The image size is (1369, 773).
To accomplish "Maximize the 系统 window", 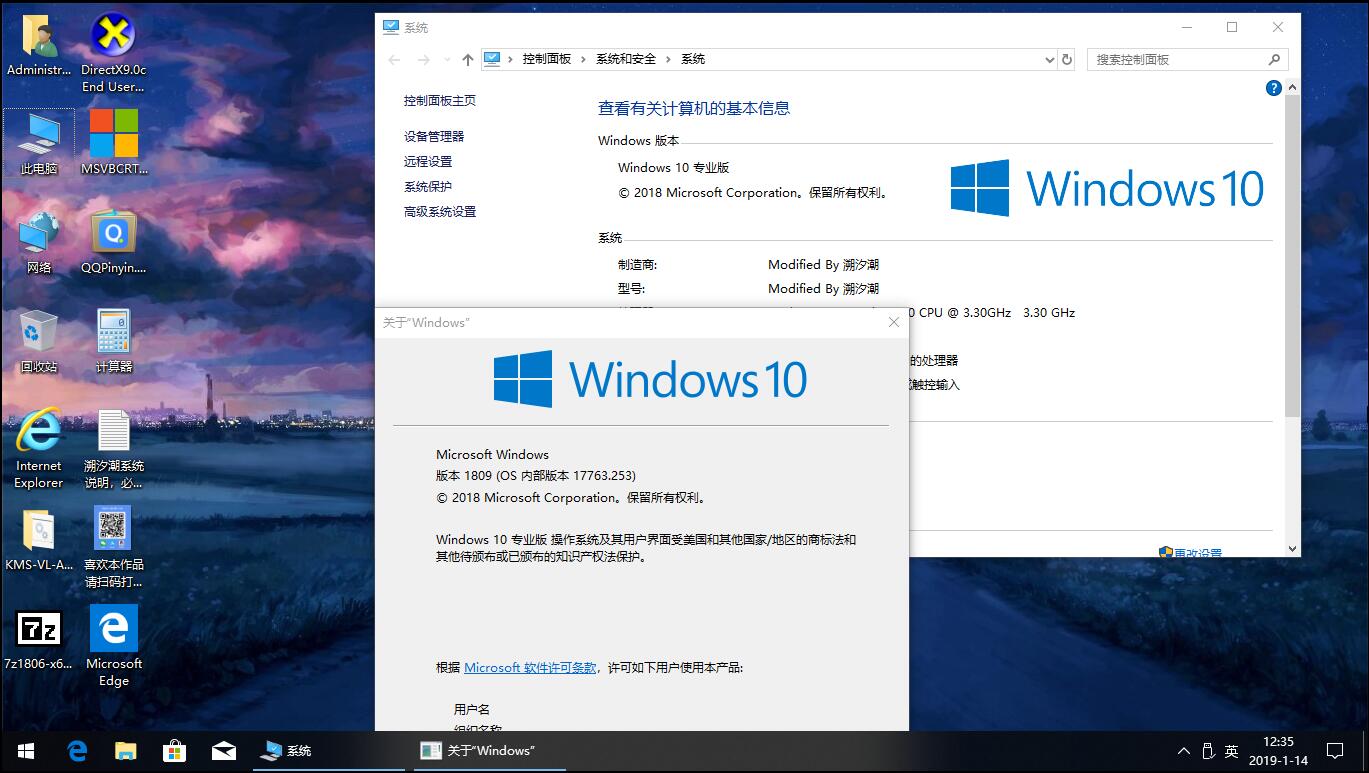I will click(x=1232, y=28).
